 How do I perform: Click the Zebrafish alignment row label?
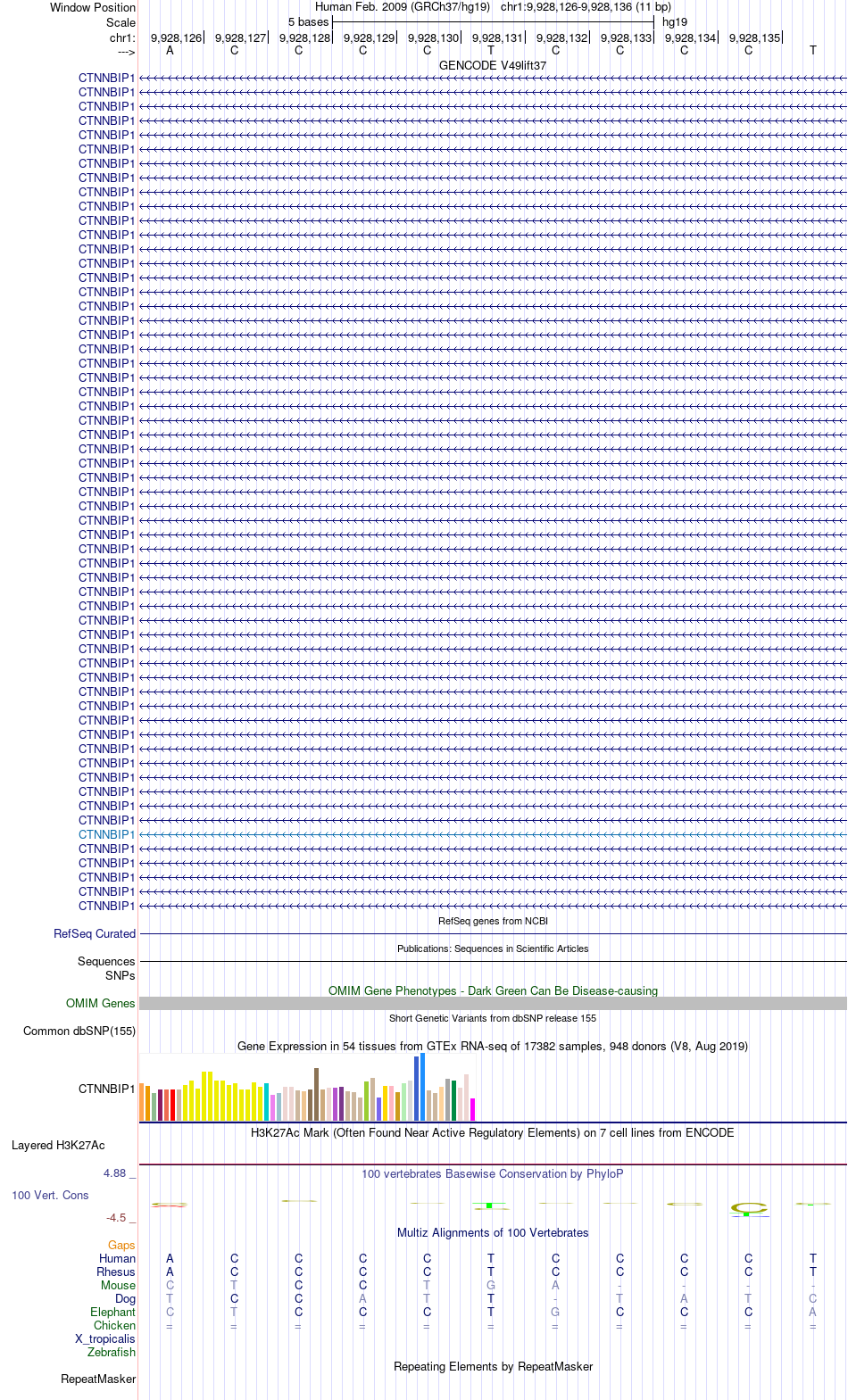click(112, 1352)
